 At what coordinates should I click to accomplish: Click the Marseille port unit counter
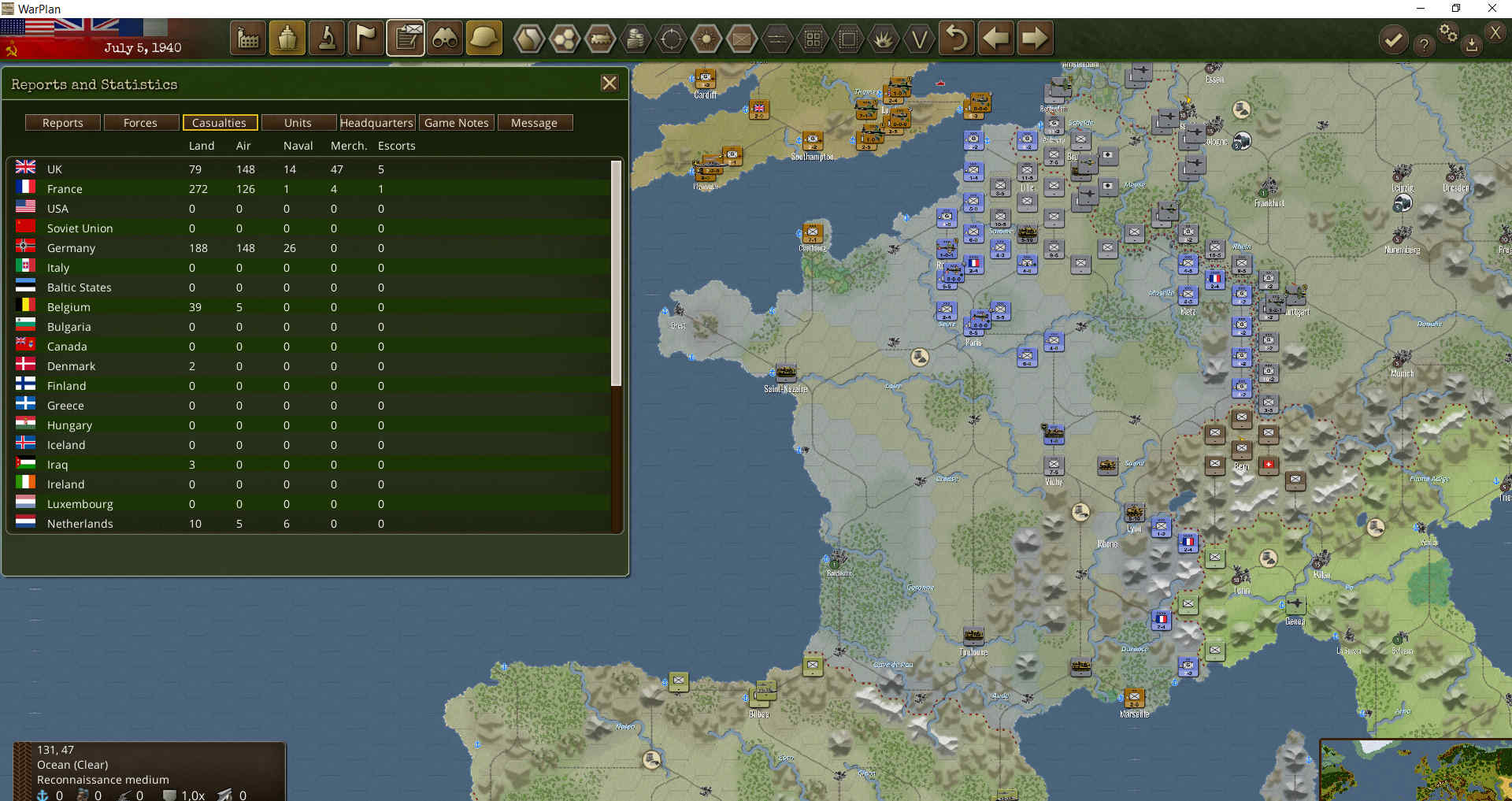[x=1134, y=698]
